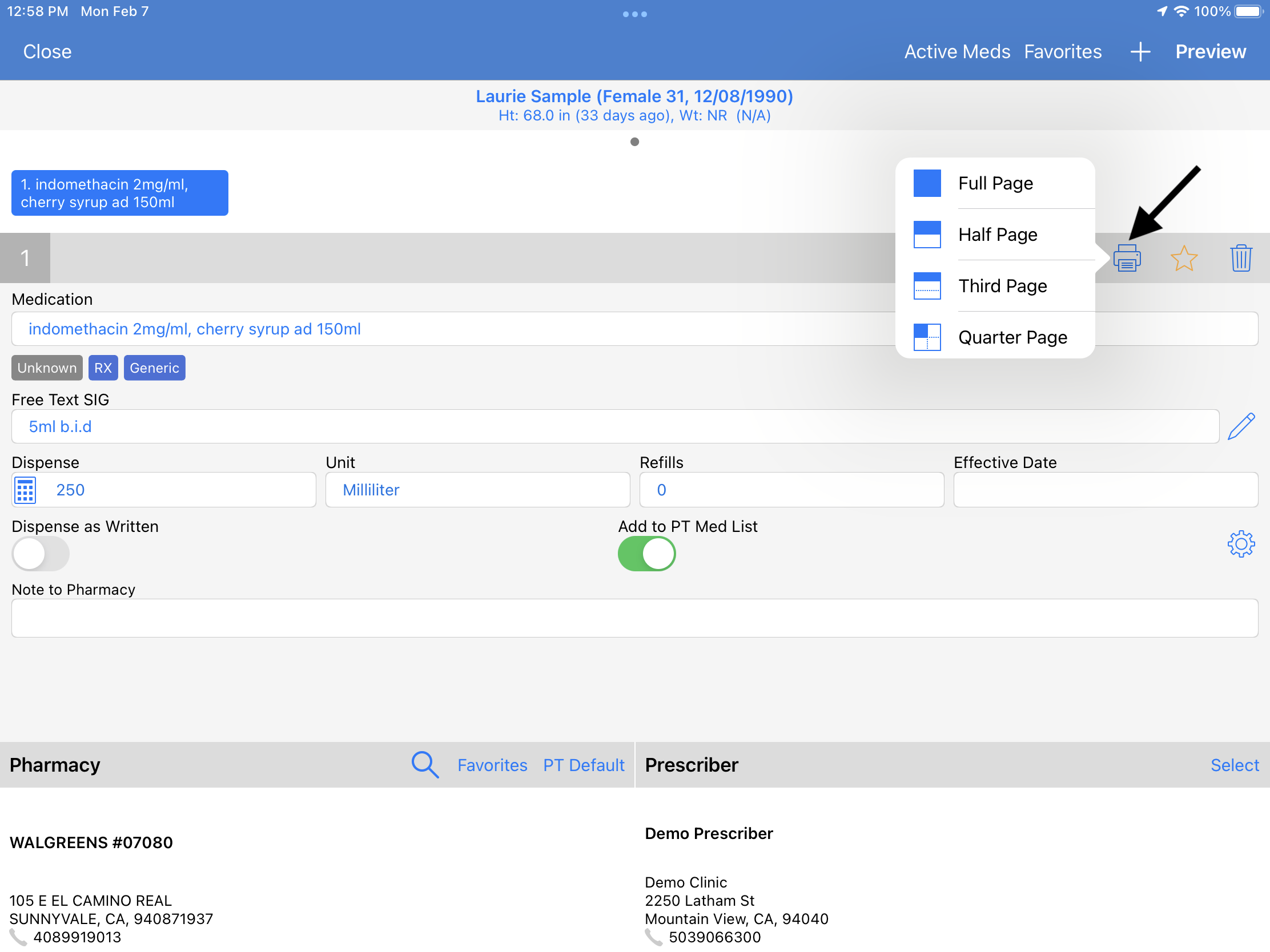Tap the item number 1 badge
Viewport: 1270px width, 952px height.
(25, 257)
